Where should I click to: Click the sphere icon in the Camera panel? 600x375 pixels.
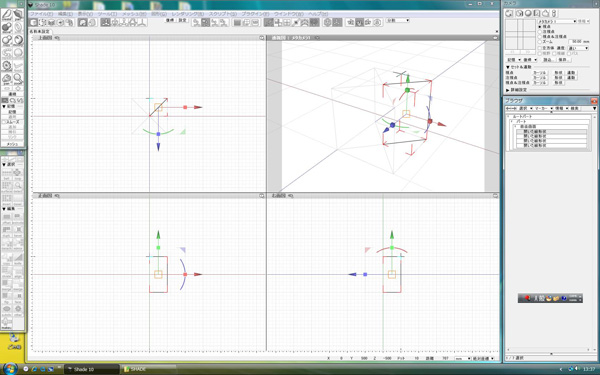point(528,13)
